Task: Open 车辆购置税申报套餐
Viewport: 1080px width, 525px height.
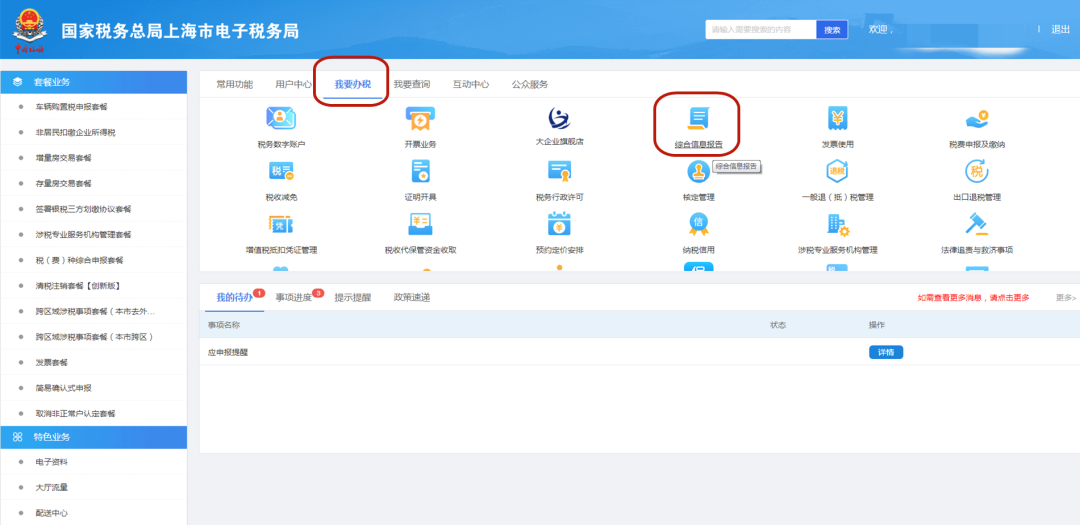Action: click(x=72, y=107)
